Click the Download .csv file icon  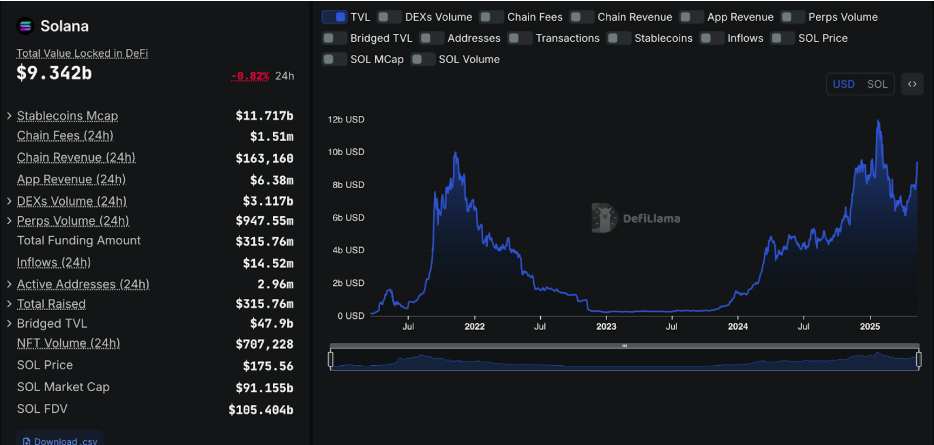click(x=26, y=441)
